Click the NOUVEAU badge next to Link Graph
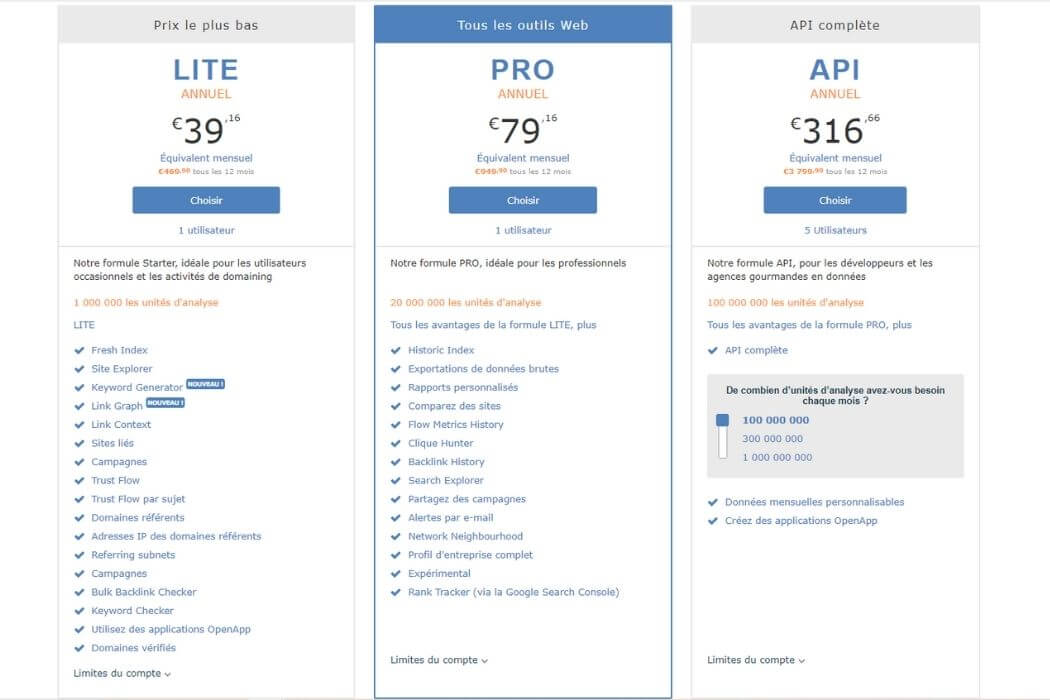Image resolution: width=1050 pixels, height=700 pixels. (165, 403)
